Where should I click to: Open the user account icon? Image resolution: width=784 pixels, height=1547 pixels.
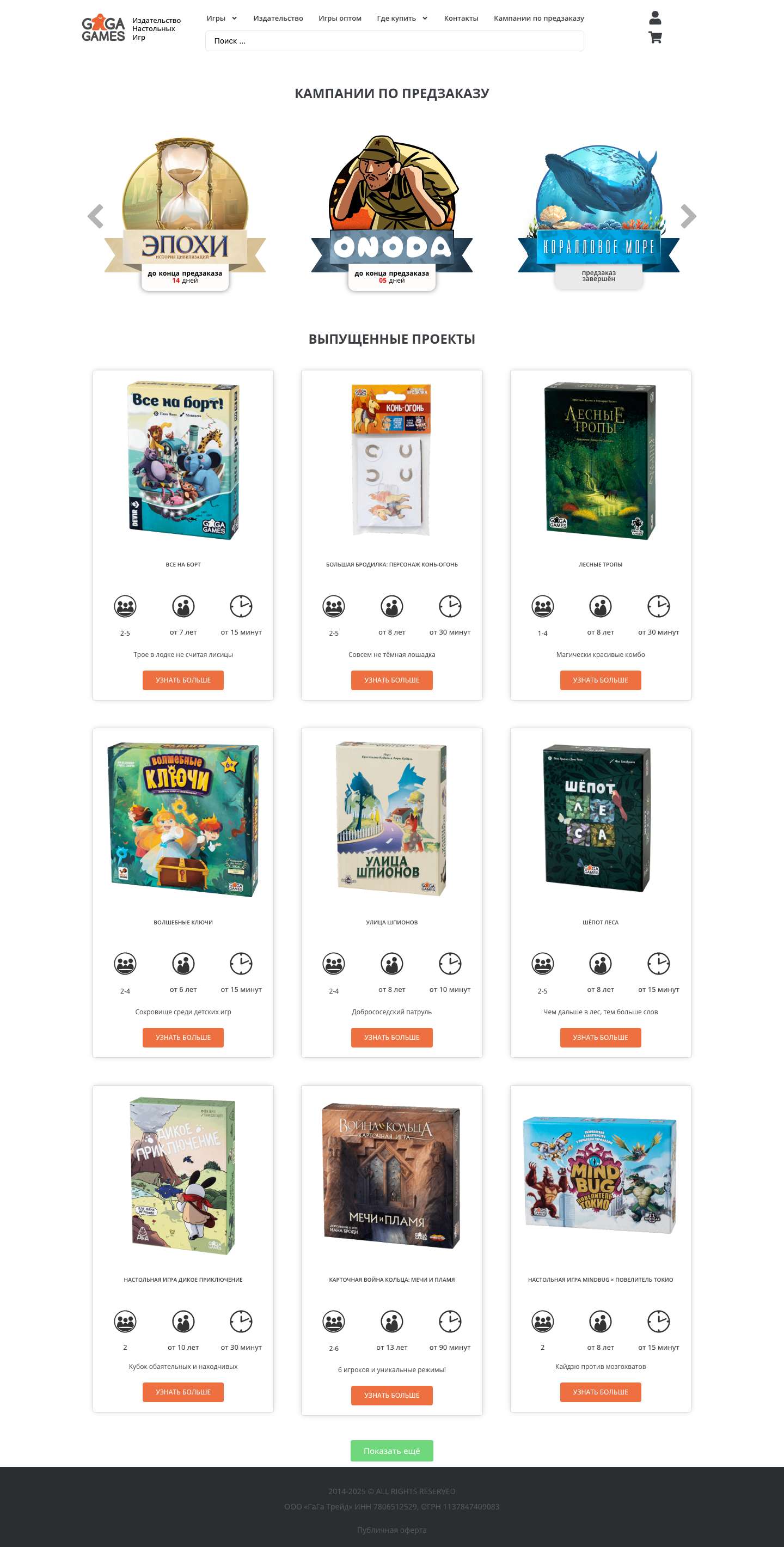(655, 18)
